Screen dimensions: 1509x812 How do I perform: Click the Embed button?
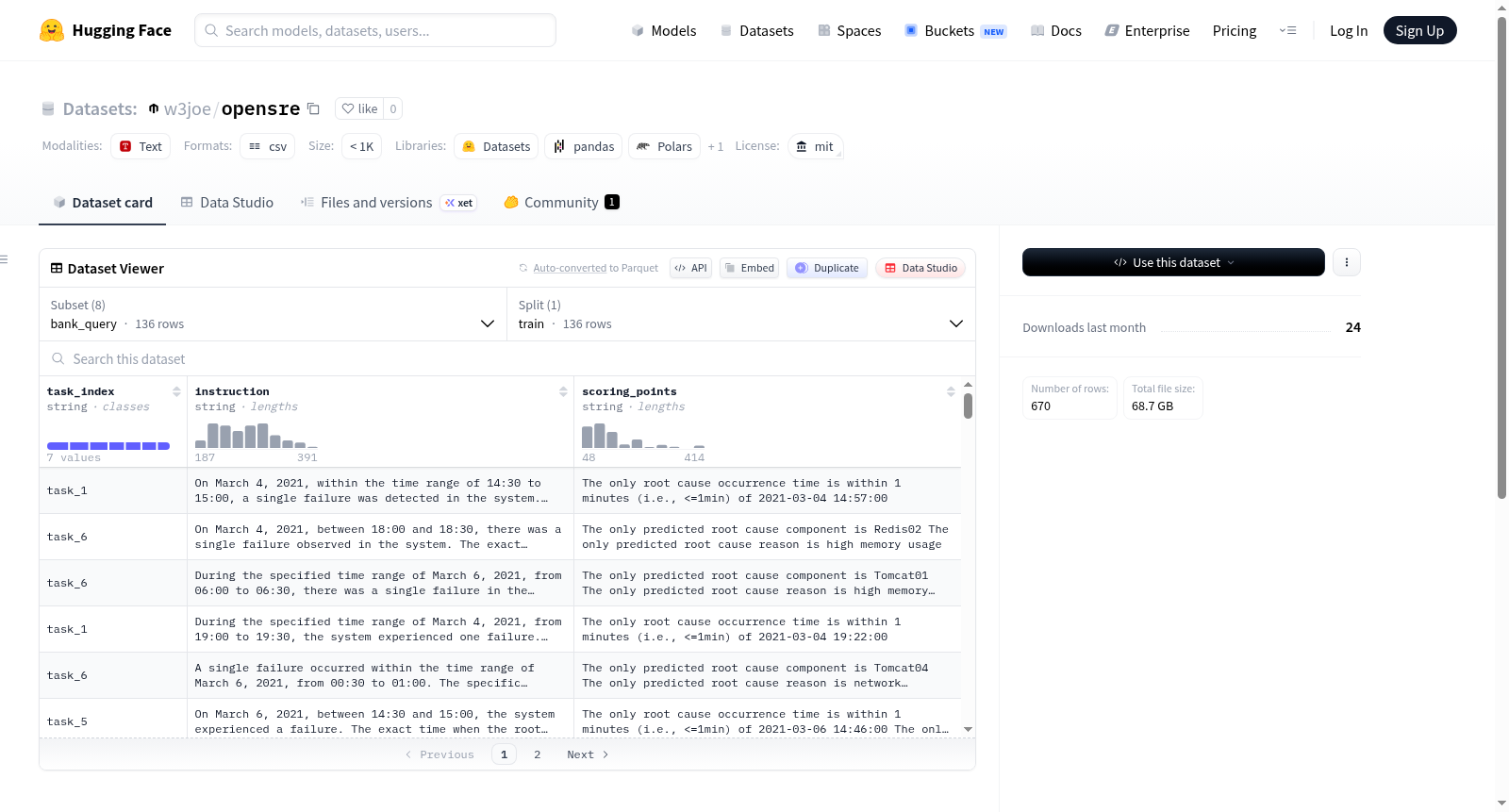pyautogui.click(x=749, y=268)
